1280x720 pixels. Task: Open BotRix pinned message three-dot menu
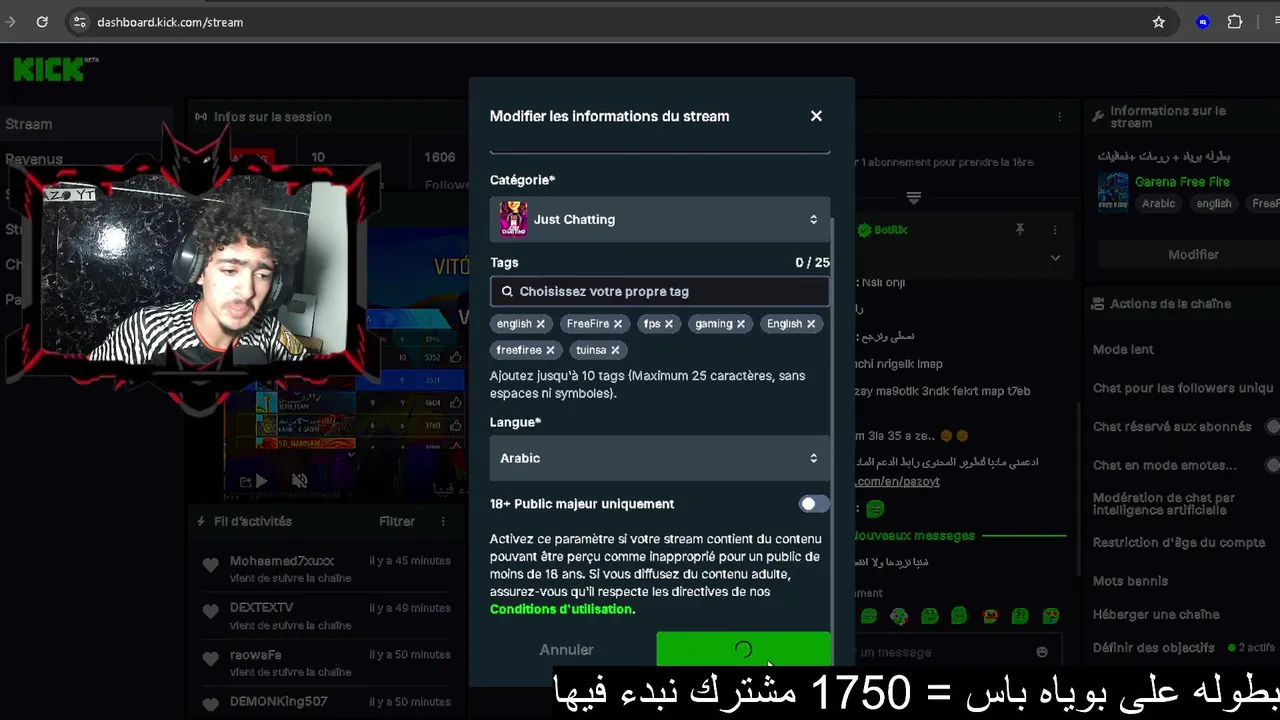pyautogui.click(x=1054, y=230)
